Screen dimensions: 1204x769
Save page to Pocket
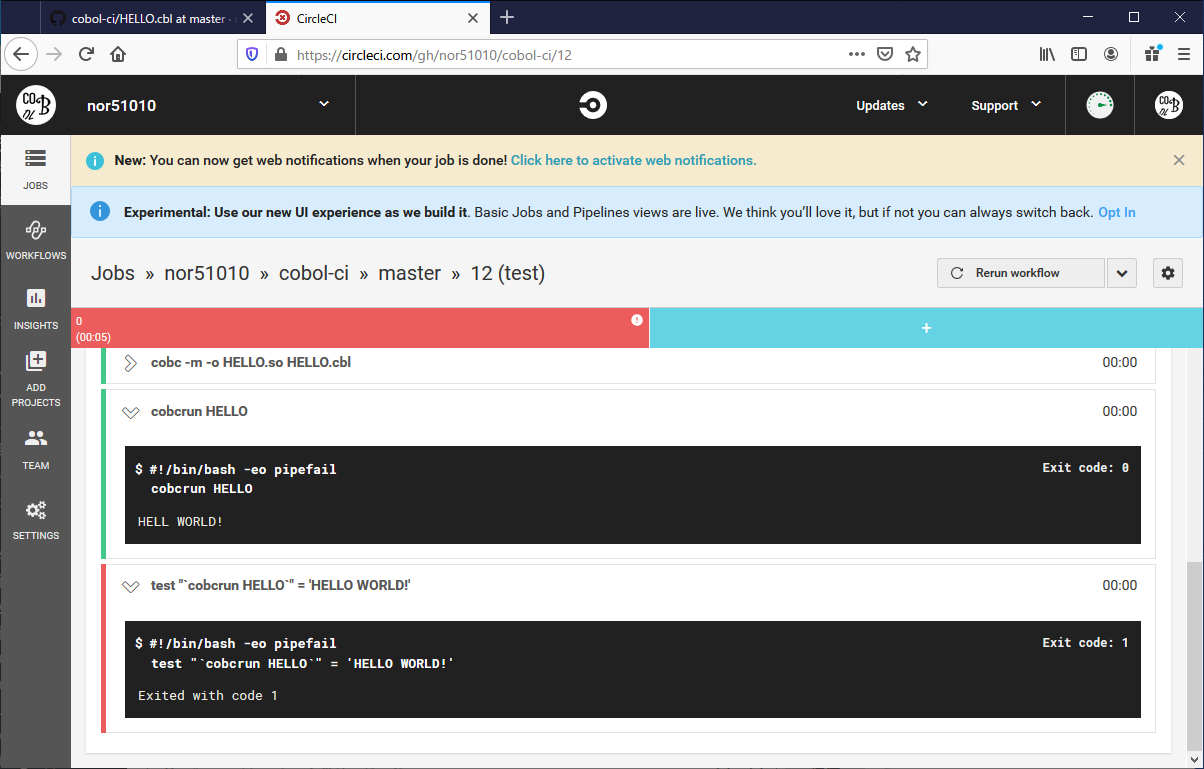click(x=885, y=55)
